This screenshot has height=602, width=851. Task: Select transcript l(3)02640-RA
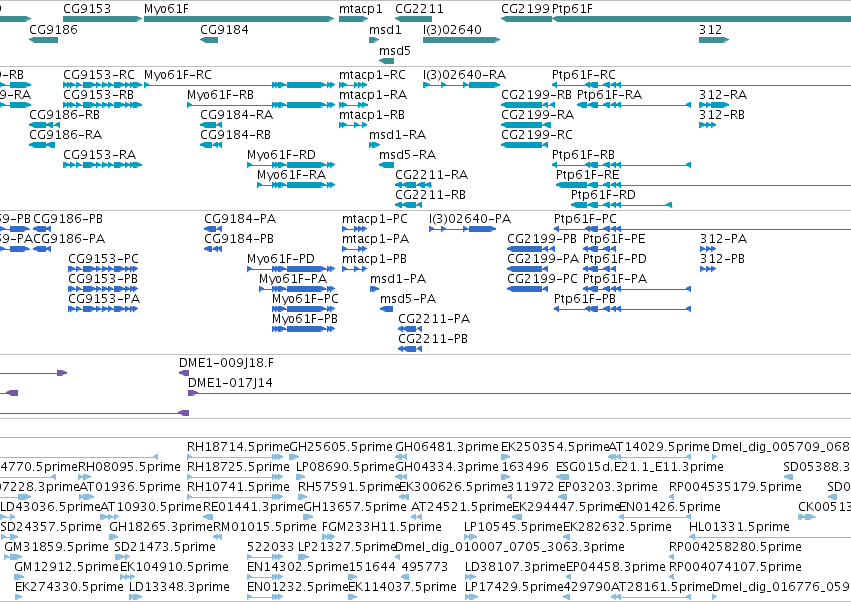[461, 85]
